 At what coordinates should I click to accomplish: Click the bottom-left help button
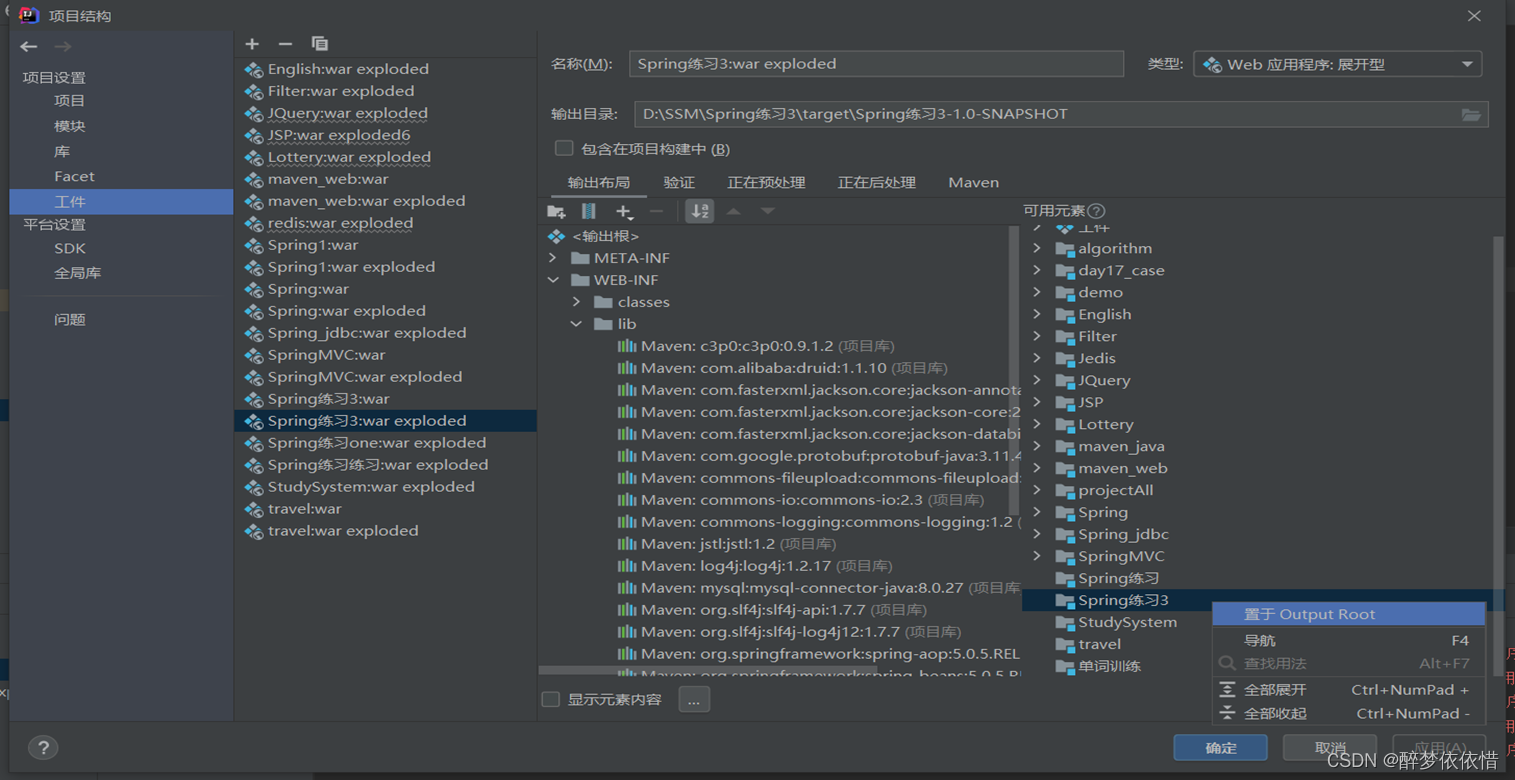[43, 747]
